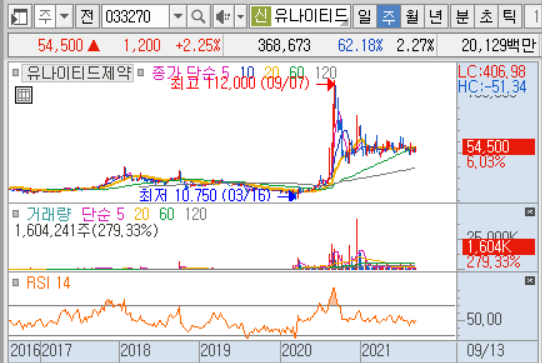
Task: Click the 2018 label on time axis
Action: tap(135, 351)
